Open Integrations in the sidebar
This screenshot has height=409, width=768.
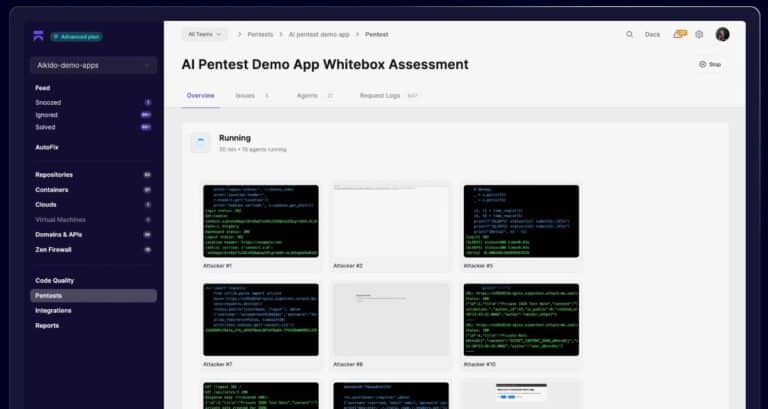click(x=53, y=310)
